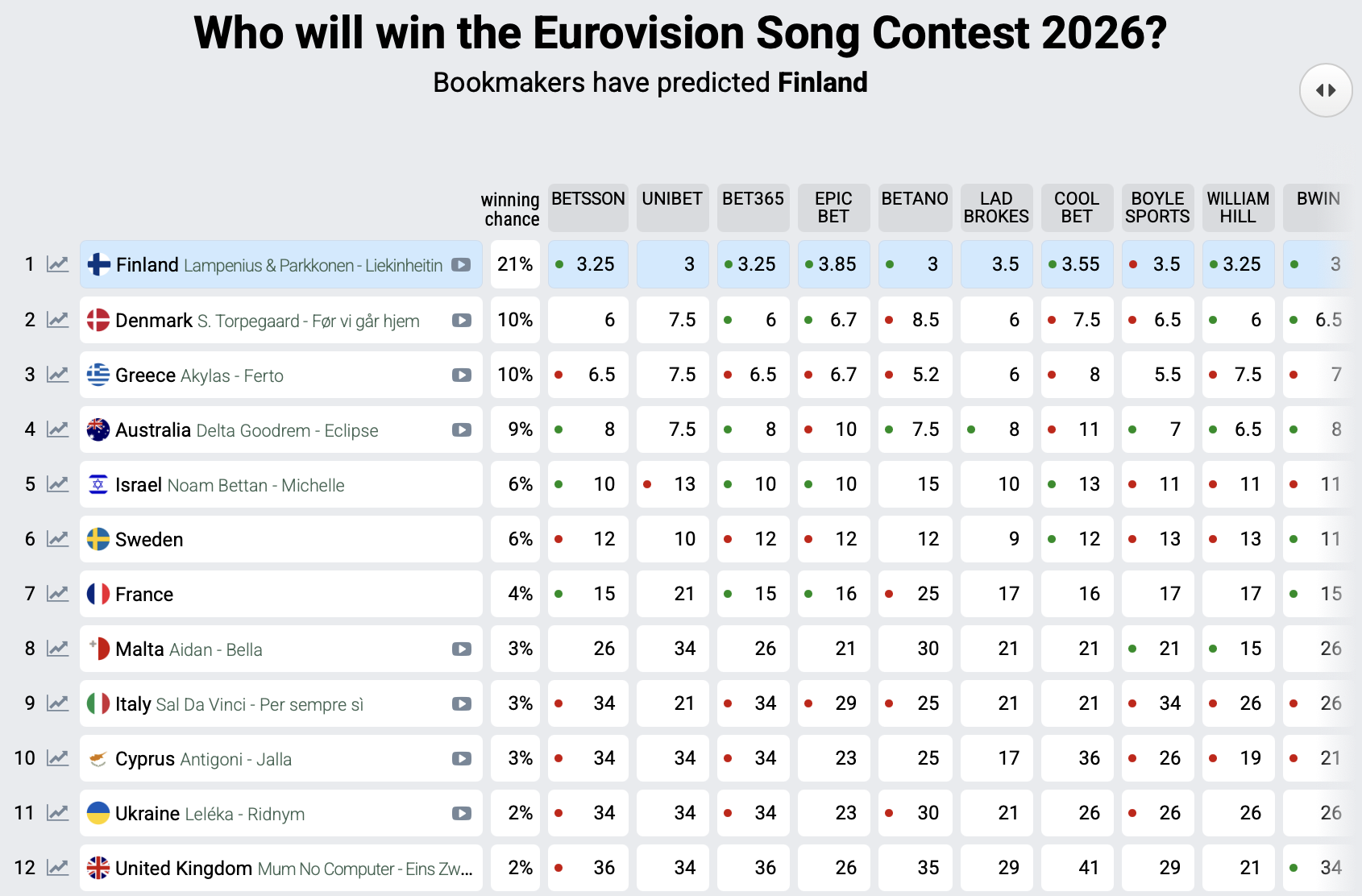Screen dimensions: 1362x896
Task: Click Malta's video play icon
Action: click(x=462, y=649)
